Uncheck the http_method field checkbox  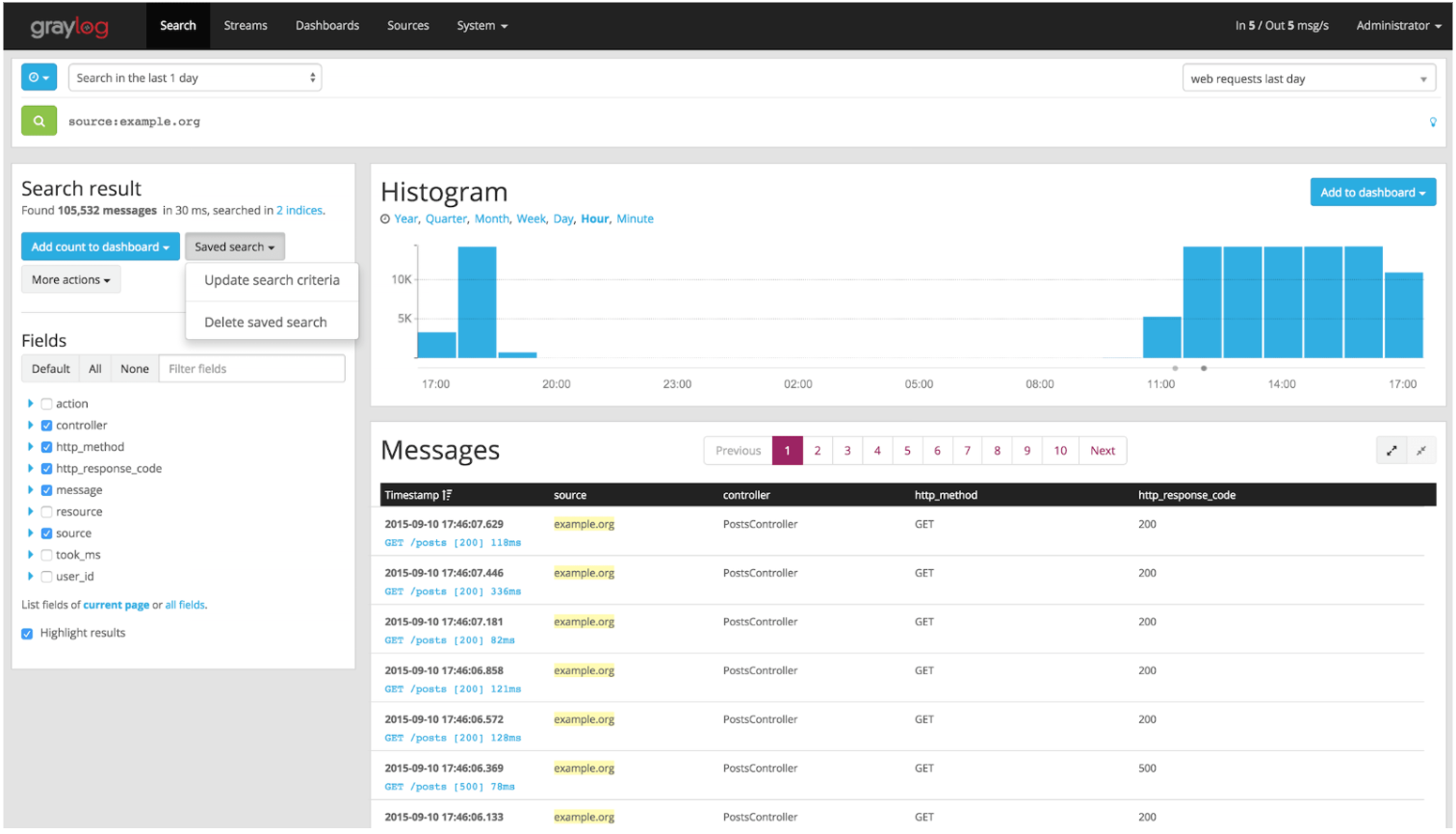46,447
